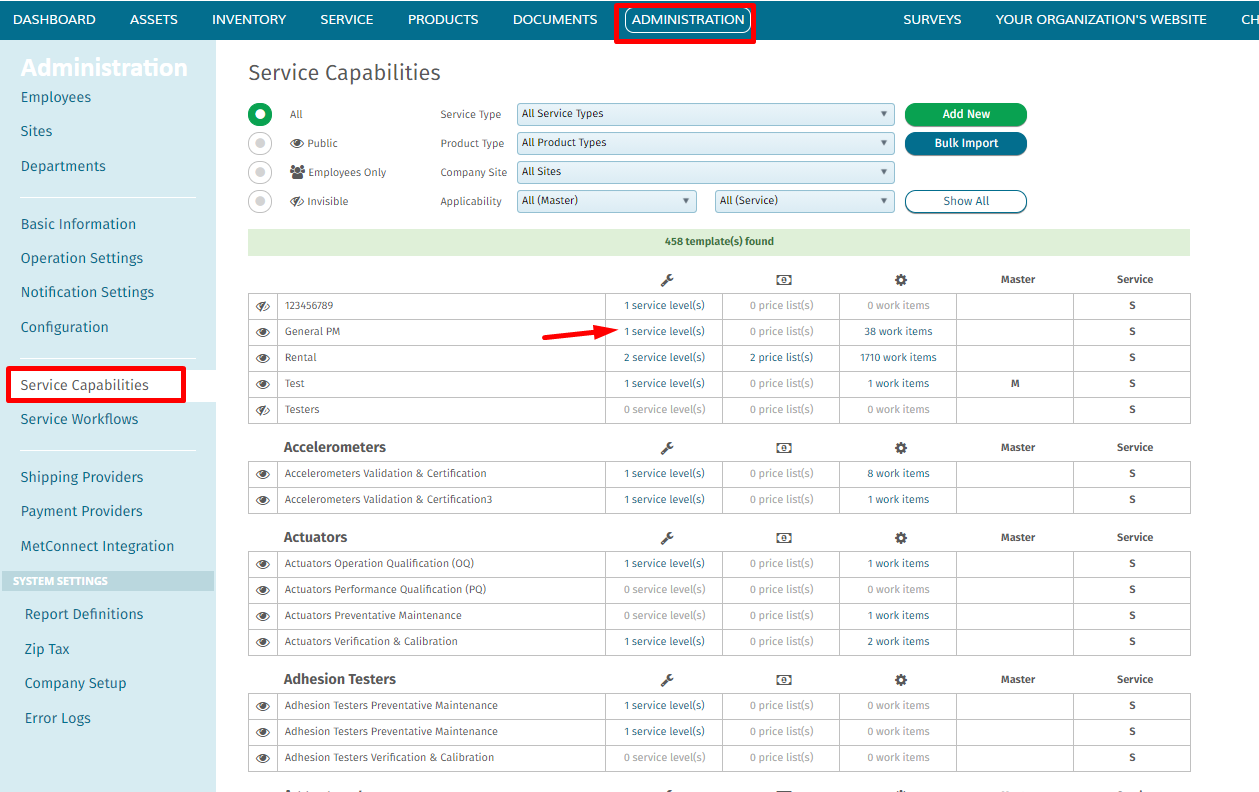Open General PM 38 work items link
This screenshot has height=792, width=1259.
tap(899, 332)
